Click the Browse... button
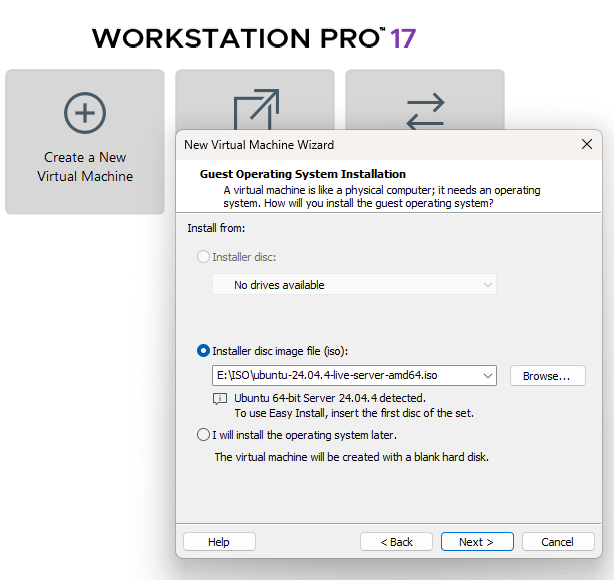Viewport: 614px width, 580px height. (547, 376)
